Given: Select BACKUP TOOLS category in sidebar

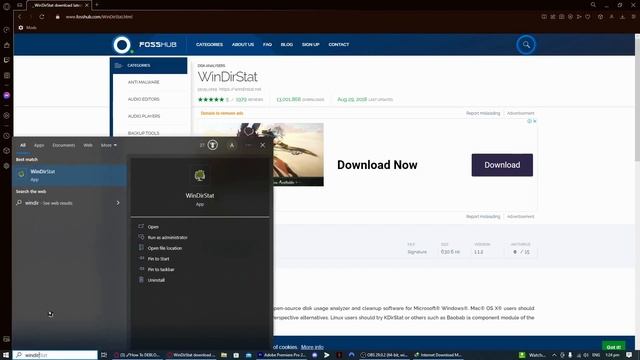Looking at the screenshot, I should coord(144,133).
